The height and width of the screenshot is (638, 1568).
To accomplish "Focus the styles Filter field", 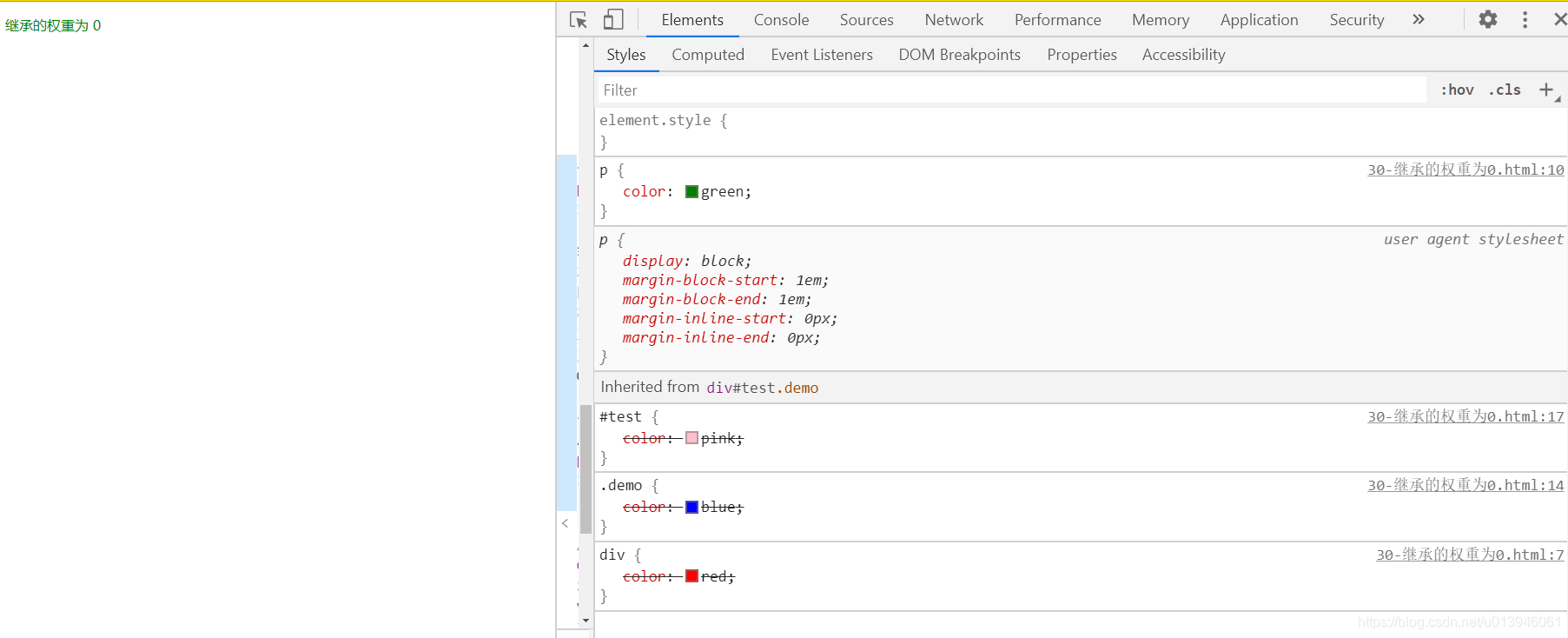I will tap(1011, 90).
